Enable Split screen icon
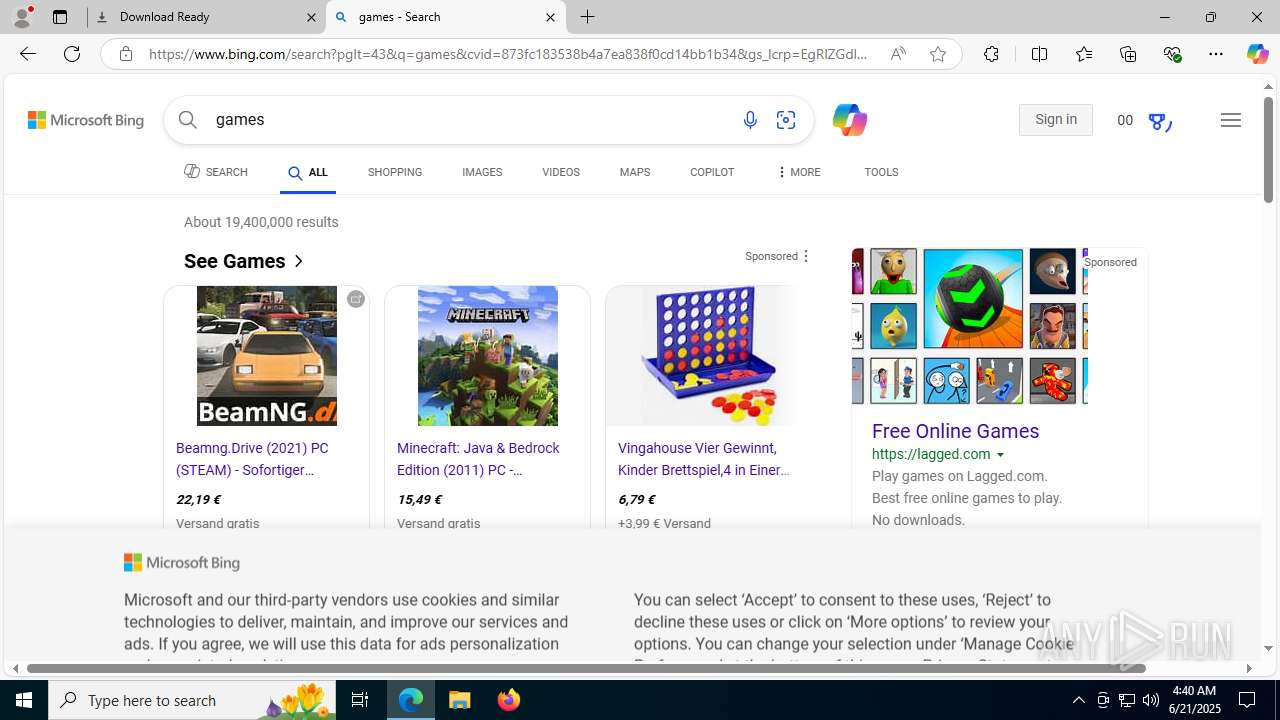1280x720 pixels. pos(1040,54)
